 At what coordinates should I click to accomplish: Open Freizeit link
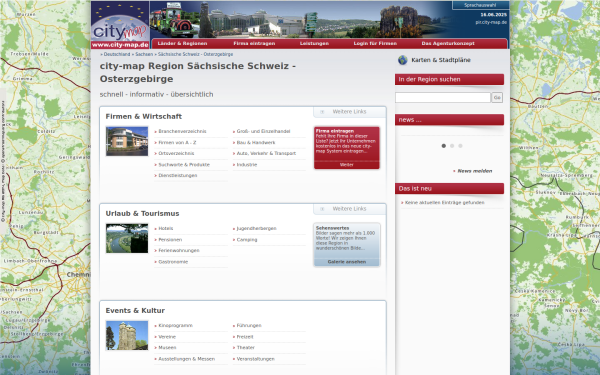(245, 337)
